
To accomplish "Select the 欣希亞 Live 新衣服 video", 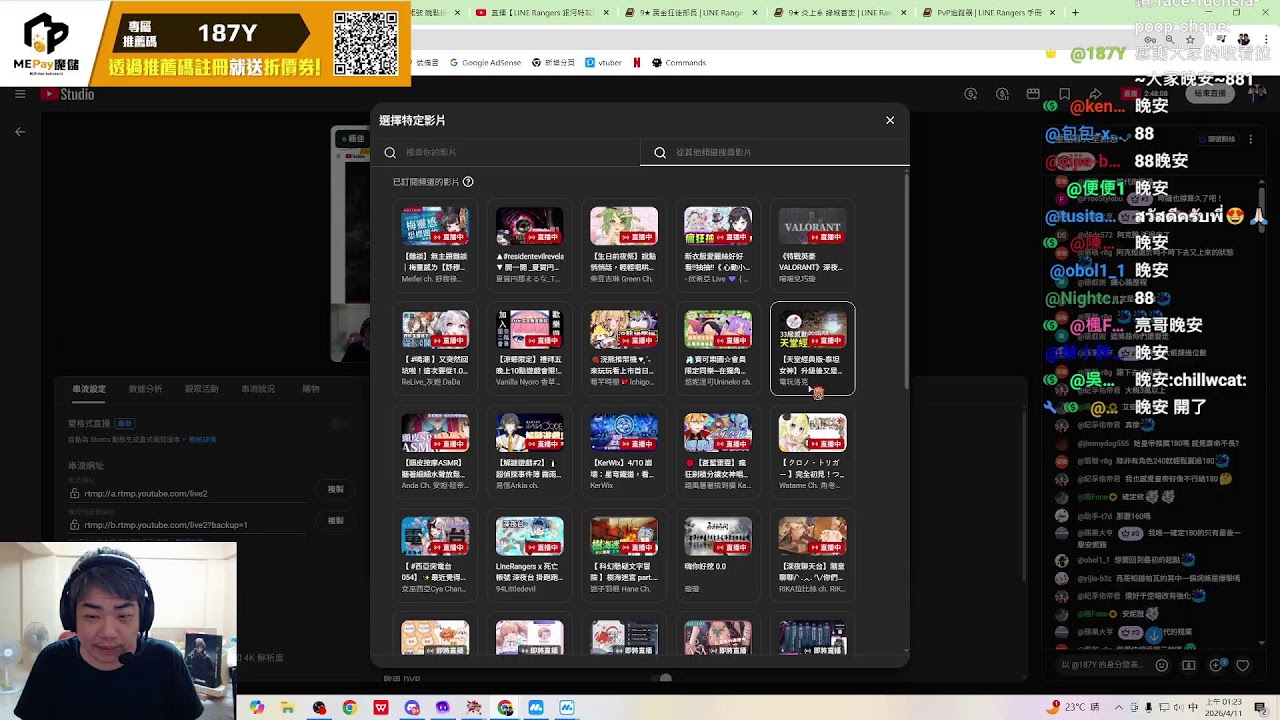I will click(717, 245).
